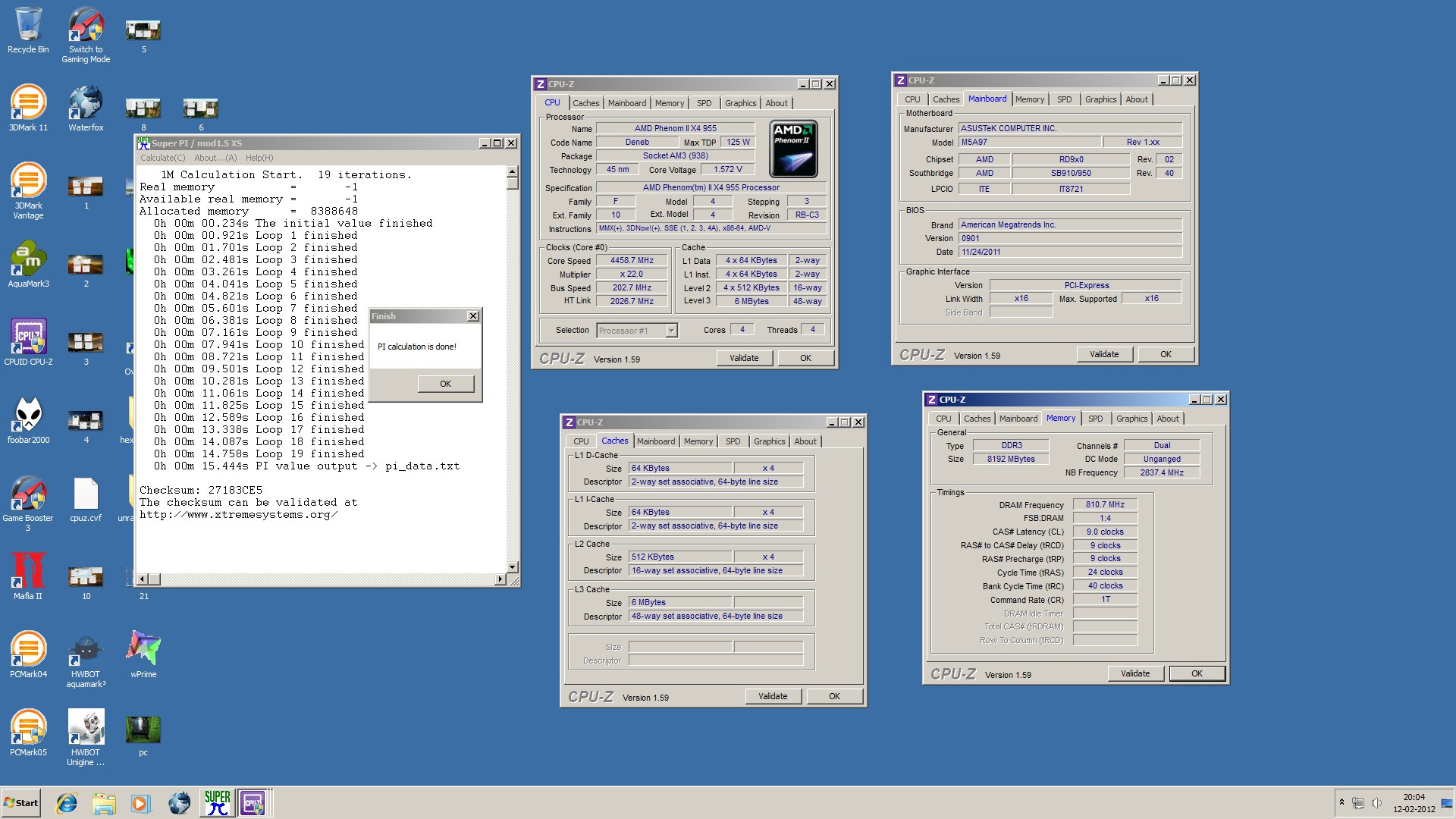Click Validate in CPU tab window

pyautogui.click(x=744, y=358)
